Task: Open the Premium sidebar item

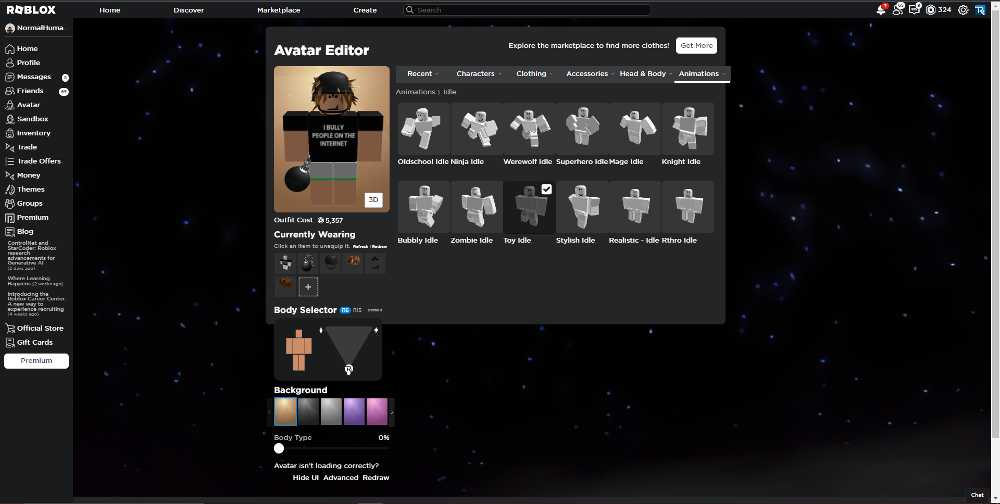Action: 27,217
